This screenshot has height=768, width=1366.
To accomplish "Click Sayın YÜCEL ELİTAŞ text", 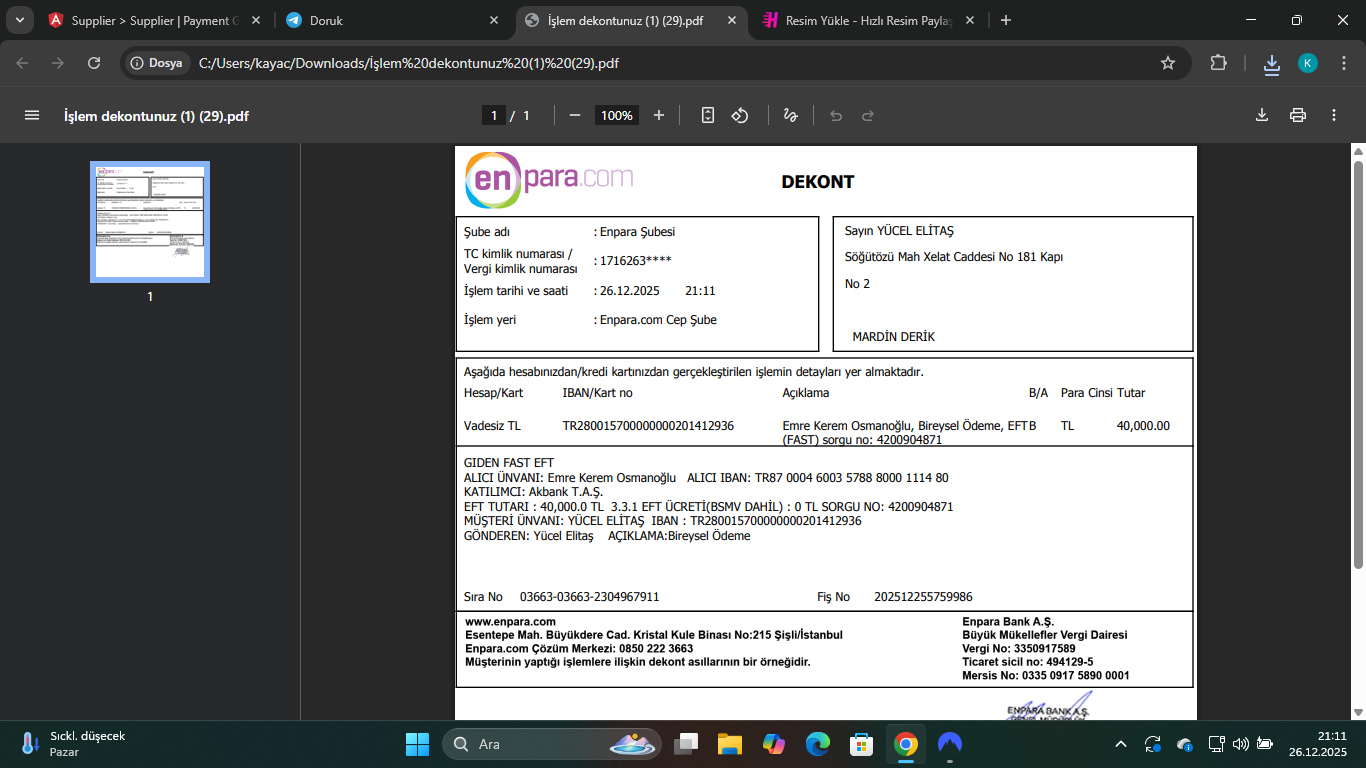I will pyautogui.click(x=899, y=232).
